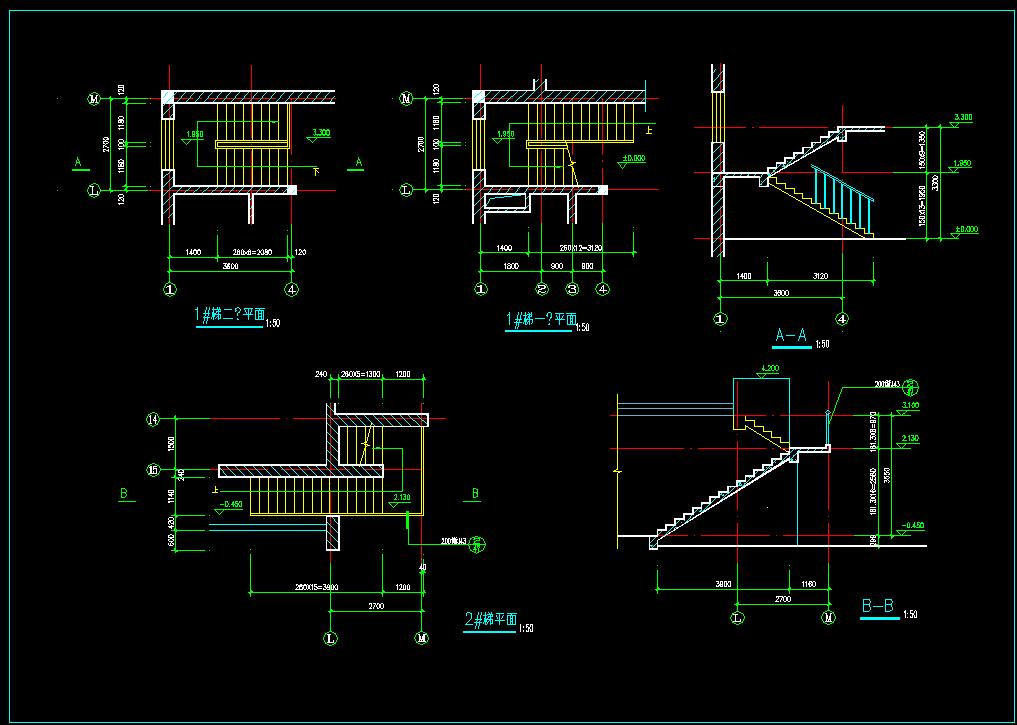Pick grid axis bubble 3
This screenshot has width=1017, height=725.
(572, 290)
